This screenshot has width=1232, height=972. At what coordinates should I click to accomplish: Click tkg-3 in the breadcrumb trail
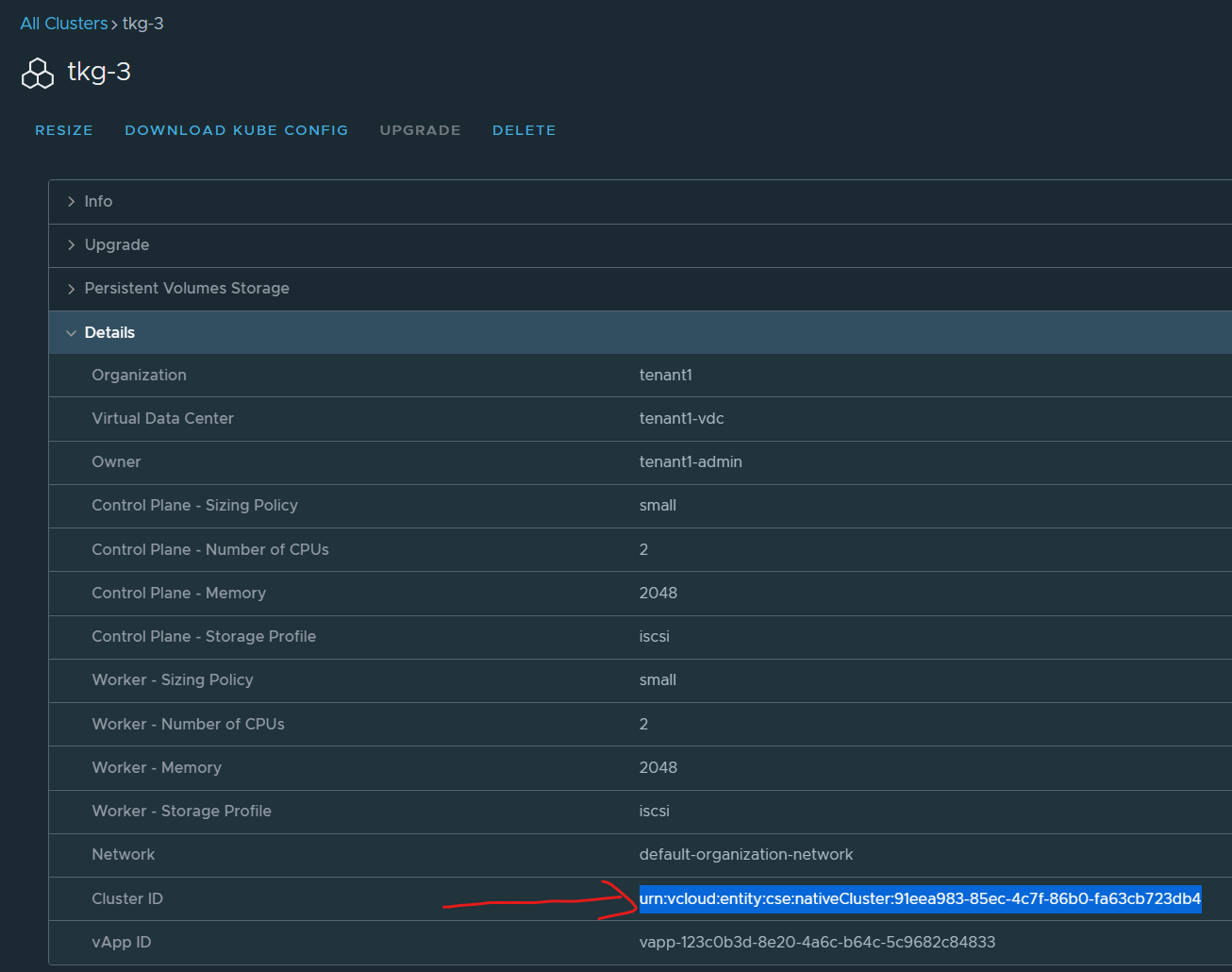[x=143, y=24]
